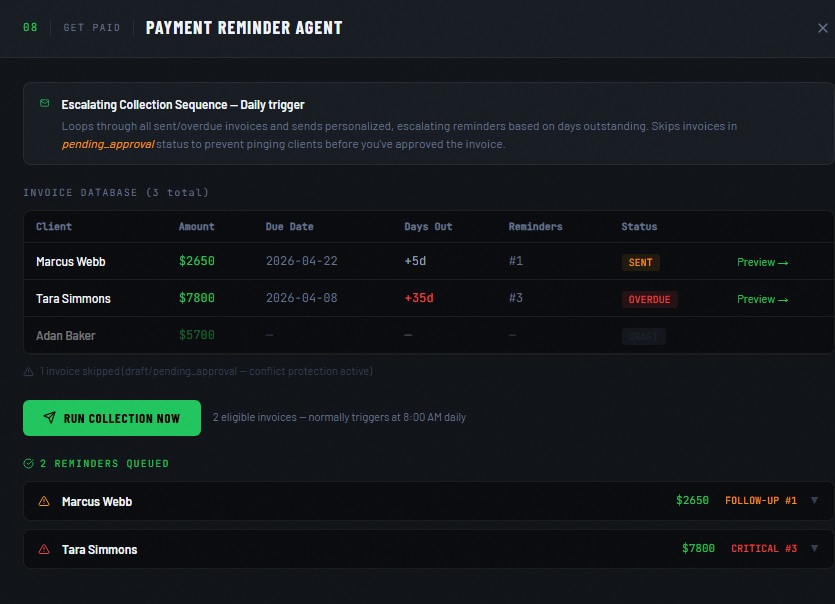Click the DRAFT status badge
Screen dimensions: 835x604
(643, 336)
